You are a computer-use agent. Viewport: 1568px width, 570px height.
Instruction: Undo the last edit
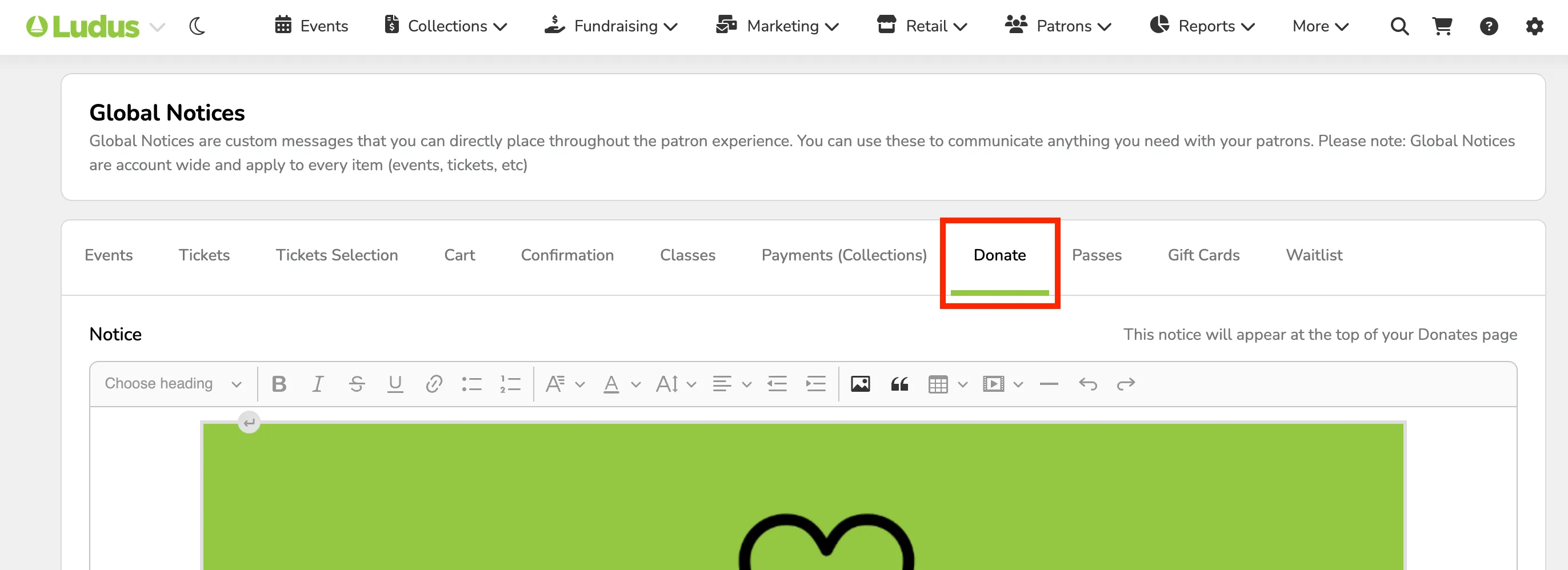(1088, 384)
